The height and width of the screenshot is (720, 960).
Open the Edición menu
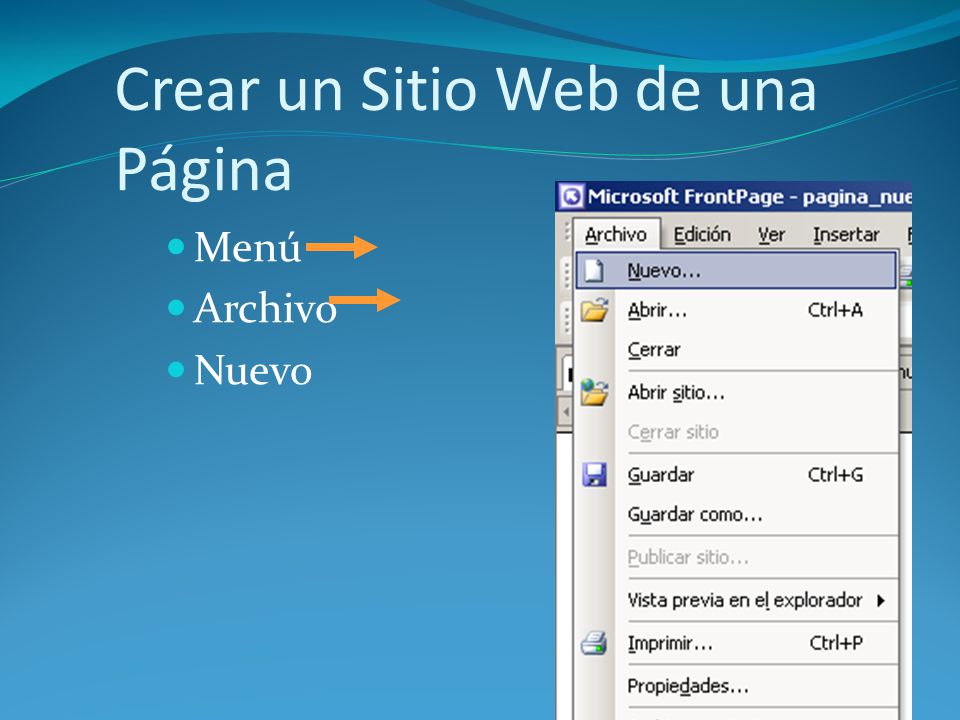(702, 234)
